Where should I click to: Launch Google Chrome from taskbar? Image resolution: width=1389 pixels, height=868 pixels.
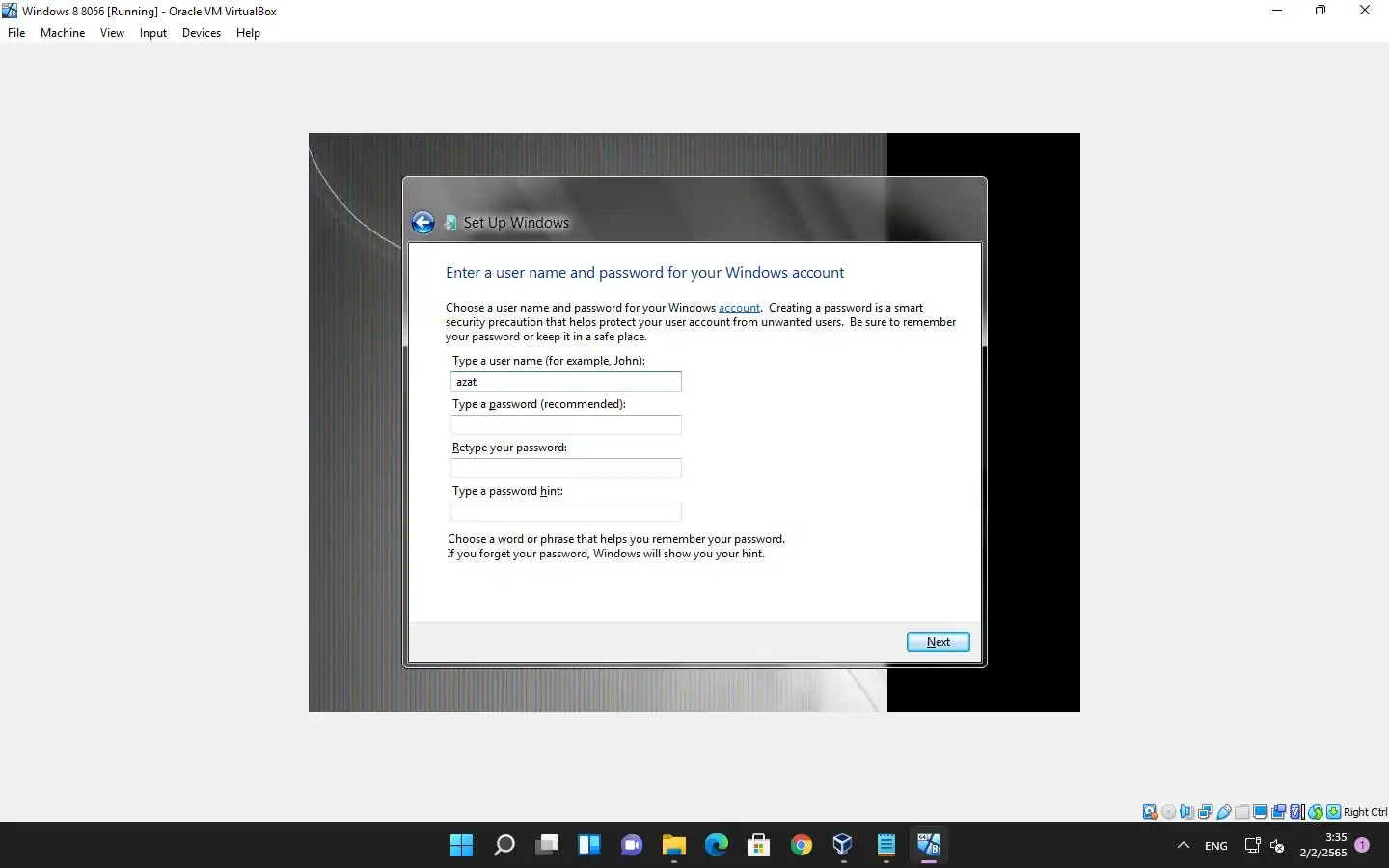click(802, 846)
